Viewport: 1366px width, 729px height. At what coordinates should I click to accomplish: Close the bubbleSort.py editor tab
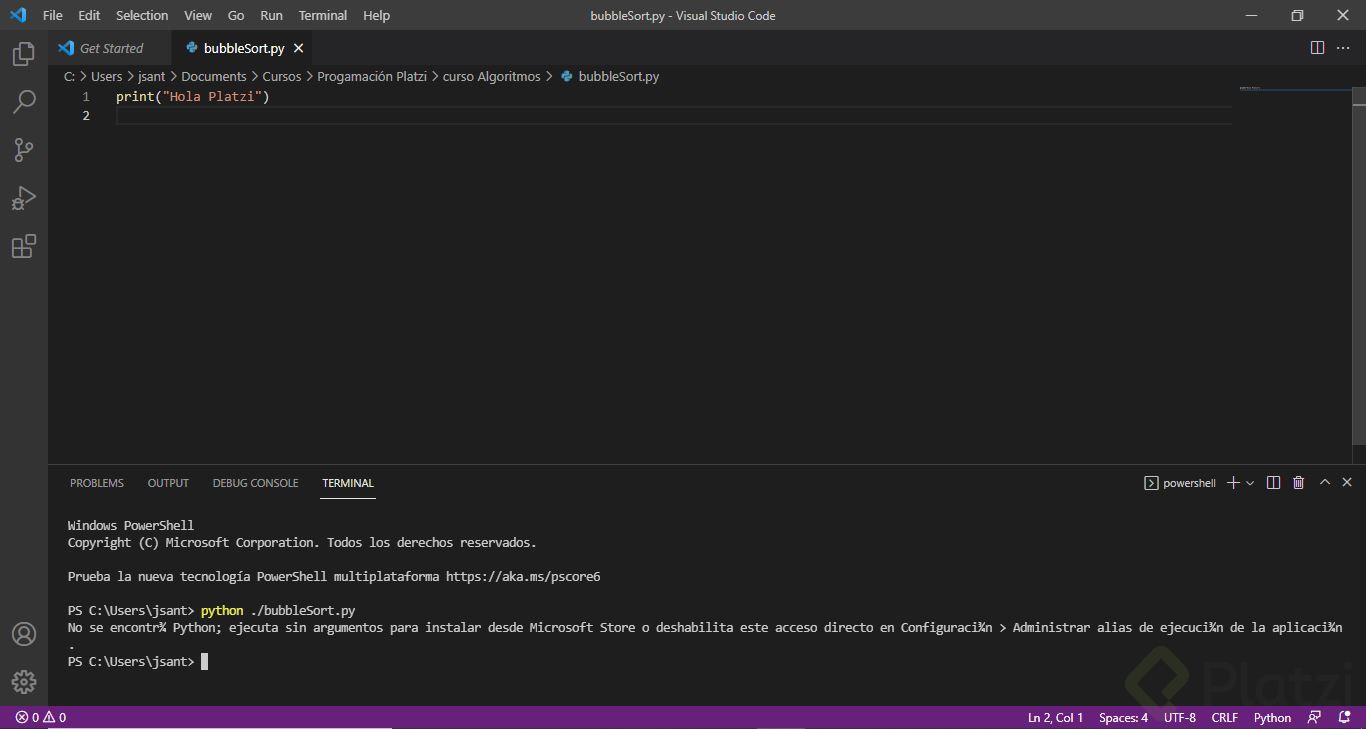coord(298,48)
